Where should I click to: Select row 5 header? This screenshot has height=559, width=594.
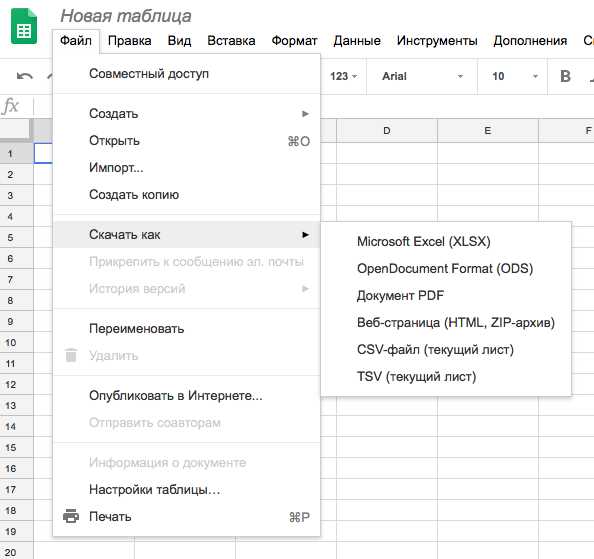16,237
